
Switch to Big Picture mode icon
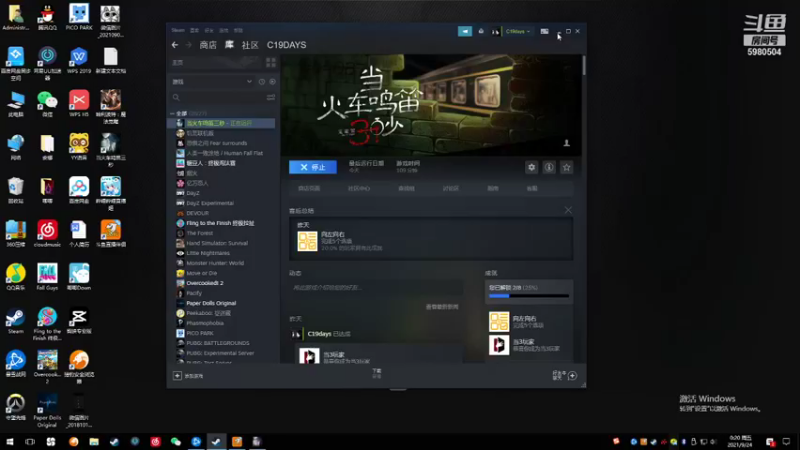point(544,31)
